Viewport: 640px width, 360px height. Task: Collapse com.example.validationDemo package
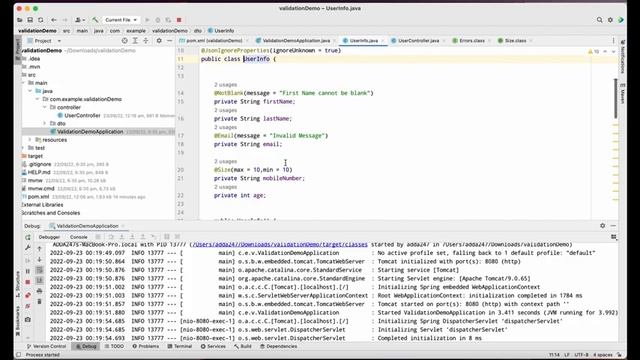pyautogui.click(x=38, y=99)
